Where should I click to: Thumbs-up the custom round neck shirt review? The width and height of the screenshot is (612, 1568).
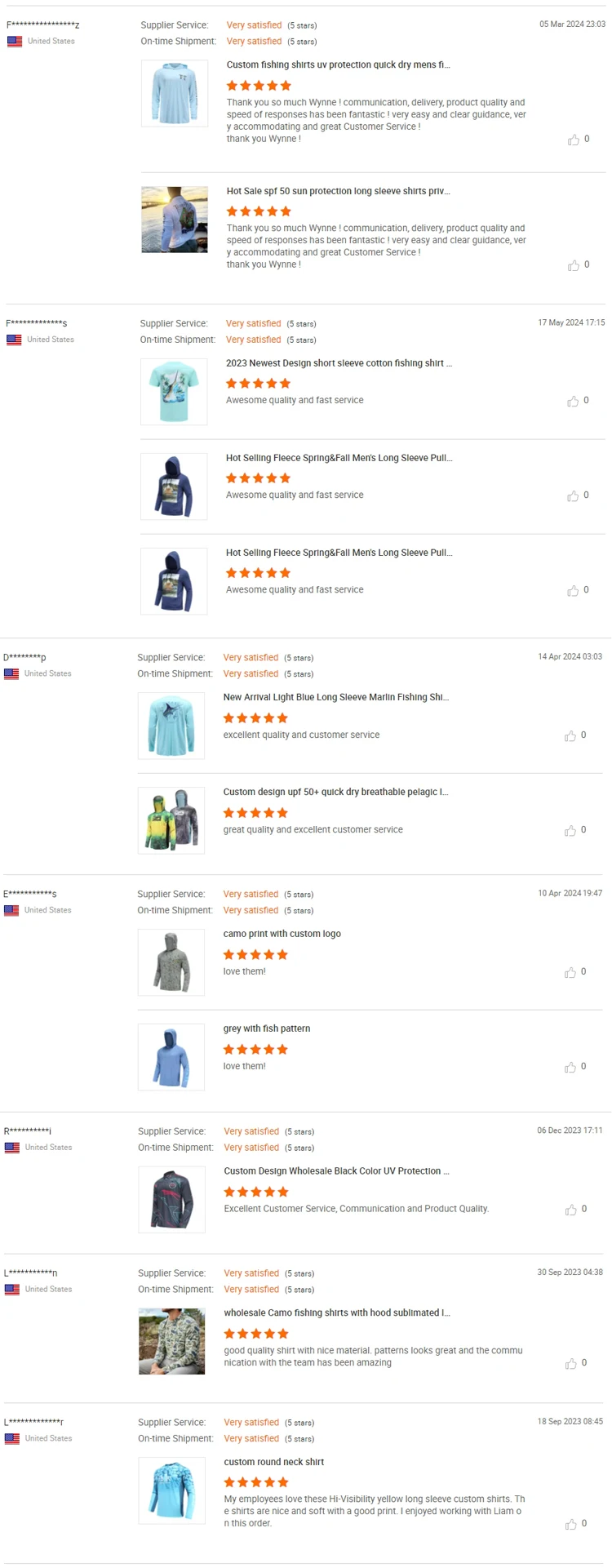pyautogui.click(x=571, y=1524)
